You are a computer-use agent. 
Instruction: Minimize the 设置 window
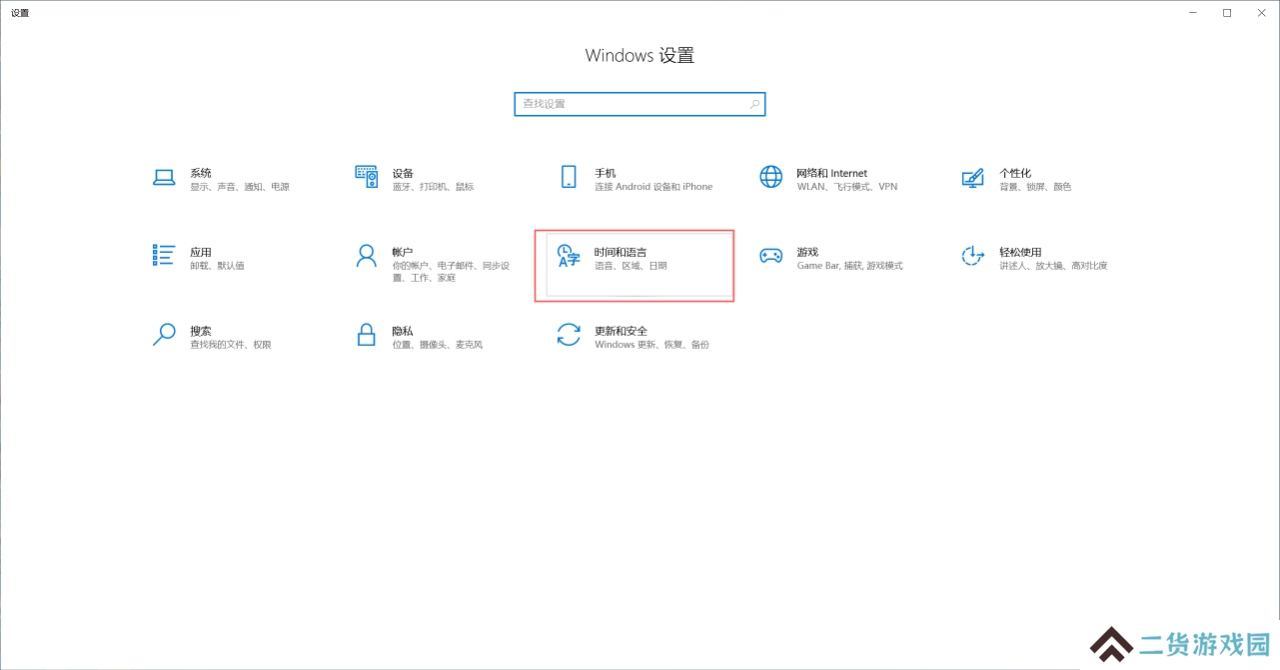click(x=1195, y=13)
